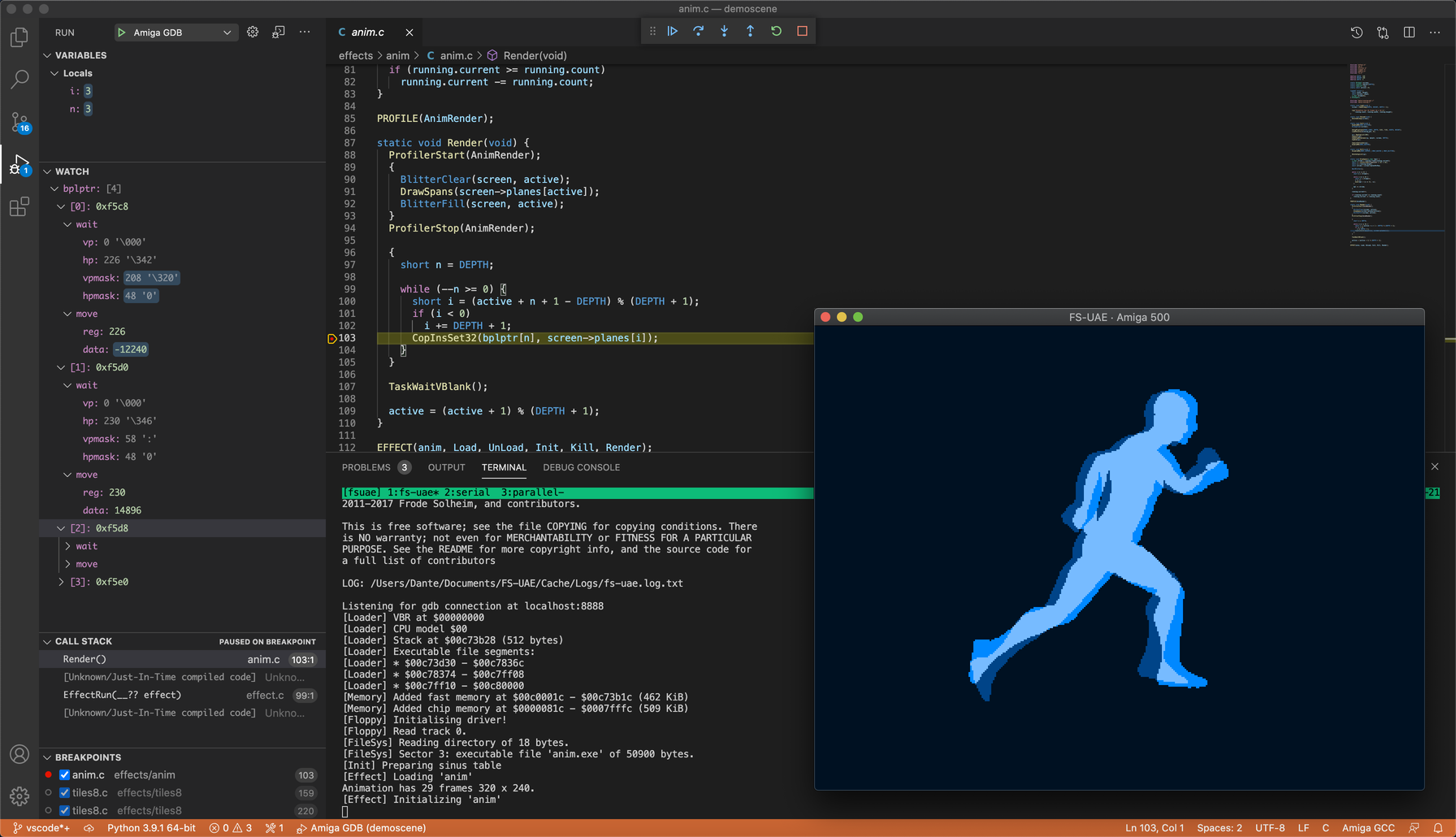Click the Amiga GCC language mode
This screenshot has height=837, width=1456.
[x=1367, y=828]
